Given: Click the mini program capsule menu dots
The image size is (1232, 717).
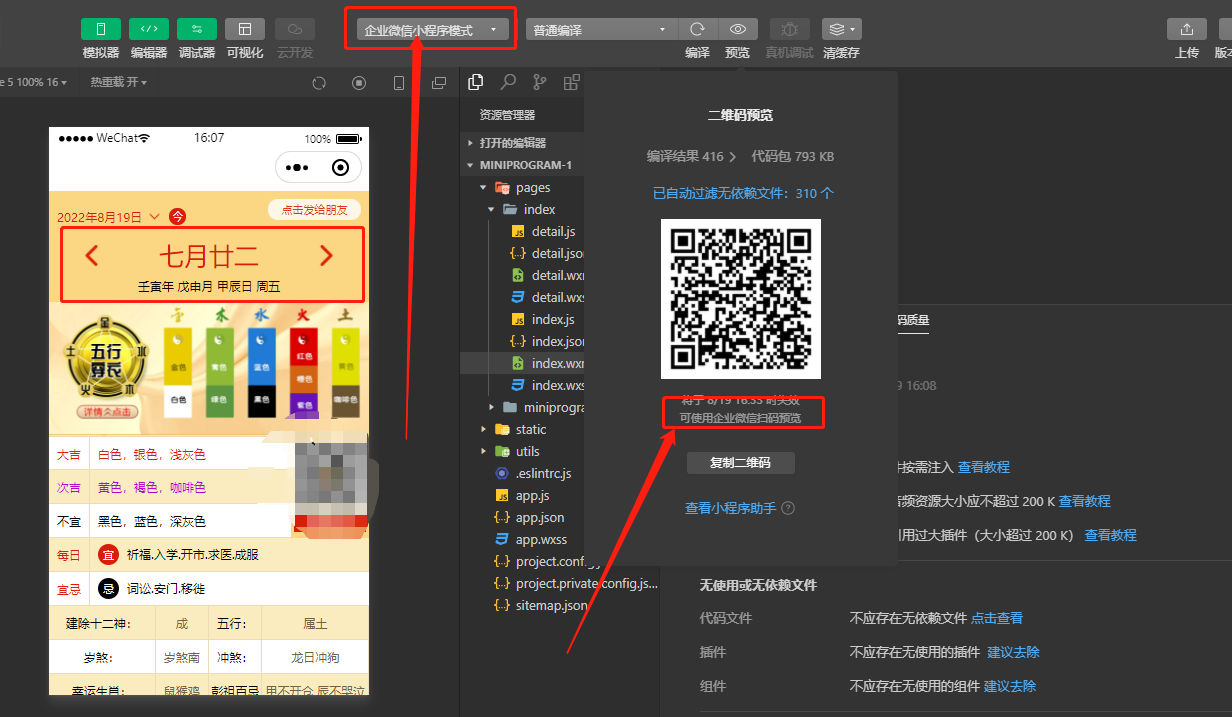Looking at the screenshot, I should (x=298, y=168).
